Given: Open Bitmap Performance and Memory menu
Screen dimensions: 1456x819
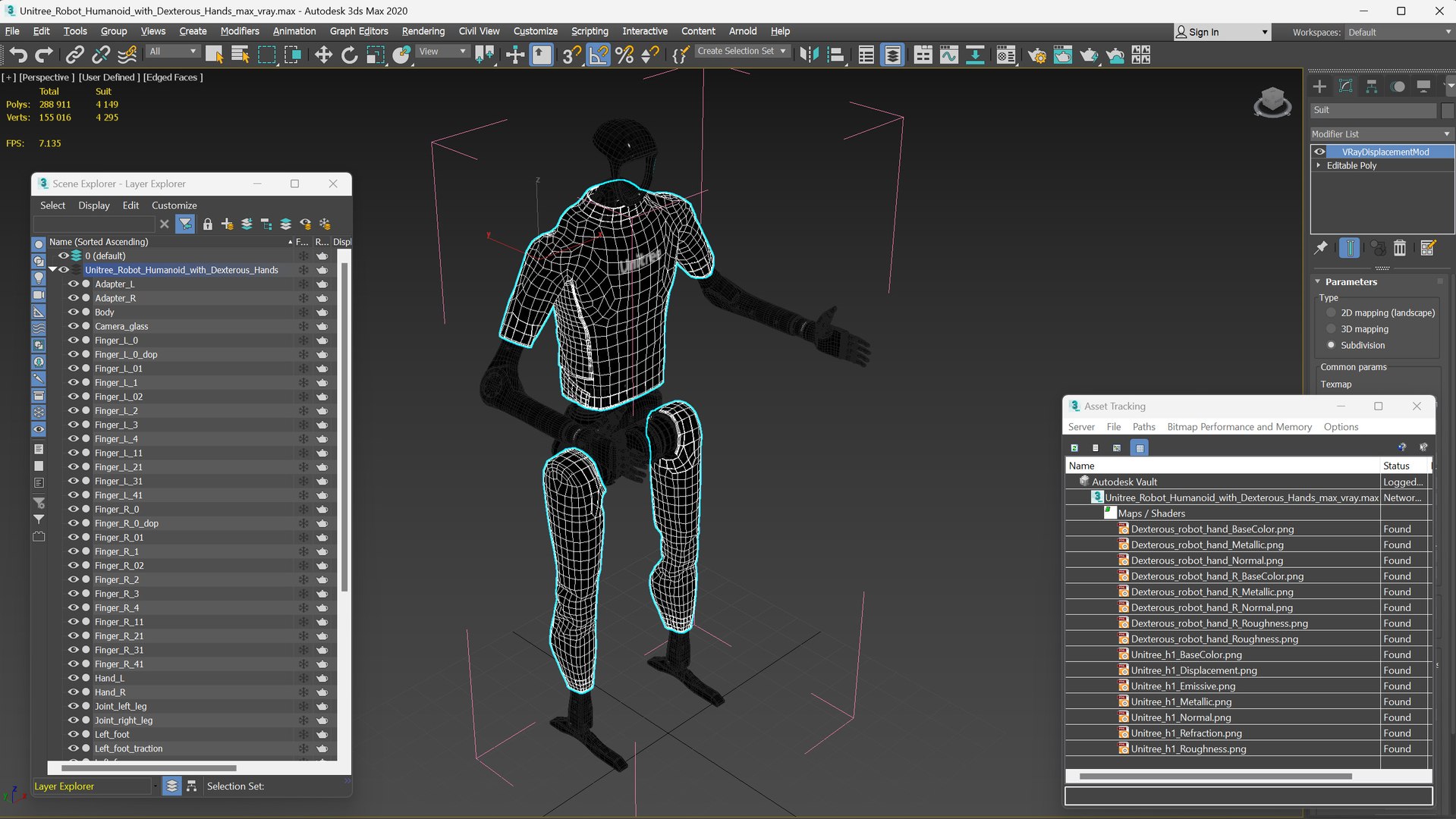Looking at the screenshot, I should tap(1239, 427).
